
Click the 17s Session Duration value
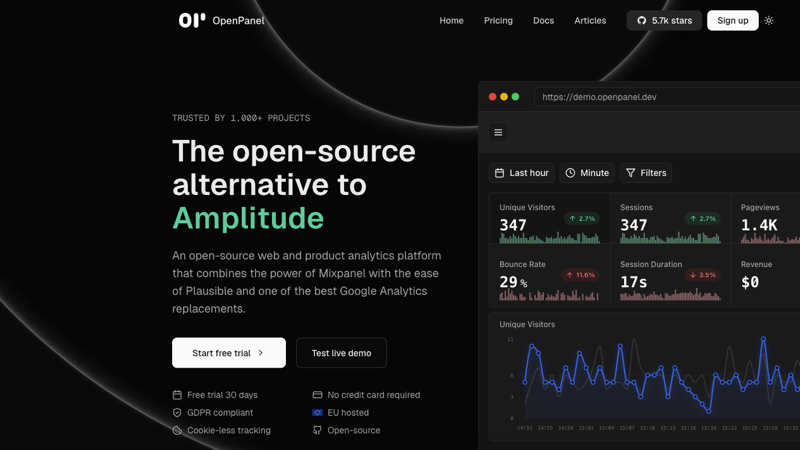click(634, 282)
